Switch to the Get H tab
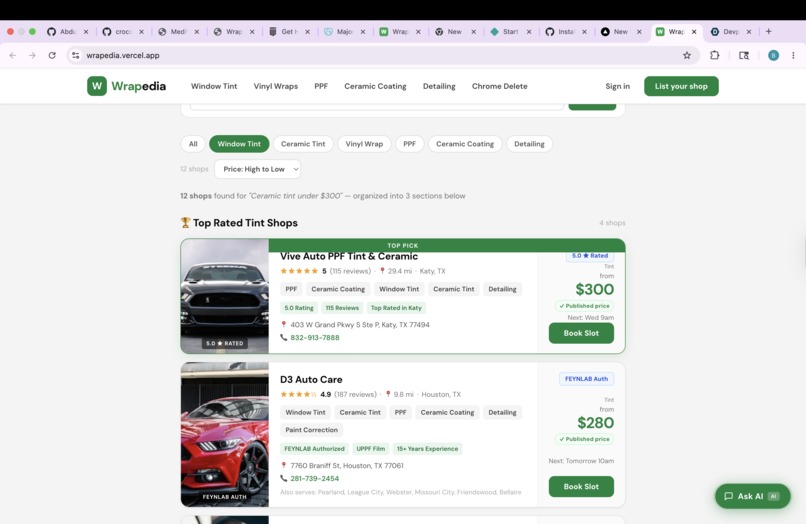This screenshot has width=806, height=524. (289, 31)
